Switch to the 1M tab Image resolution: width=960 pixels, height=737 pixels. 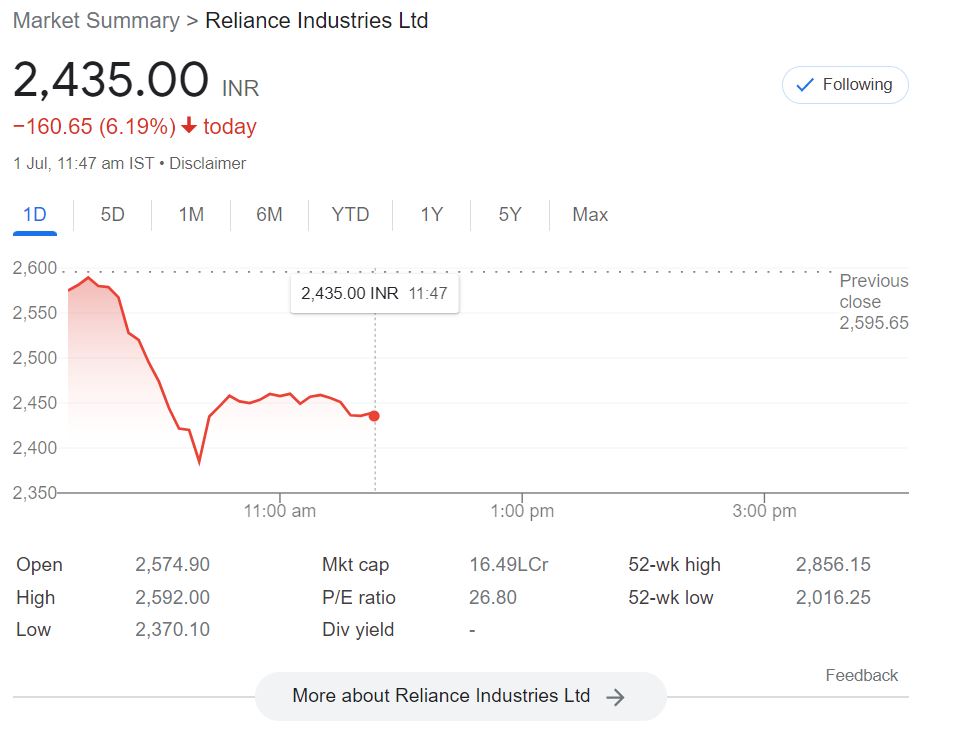(x=191, y=215)
